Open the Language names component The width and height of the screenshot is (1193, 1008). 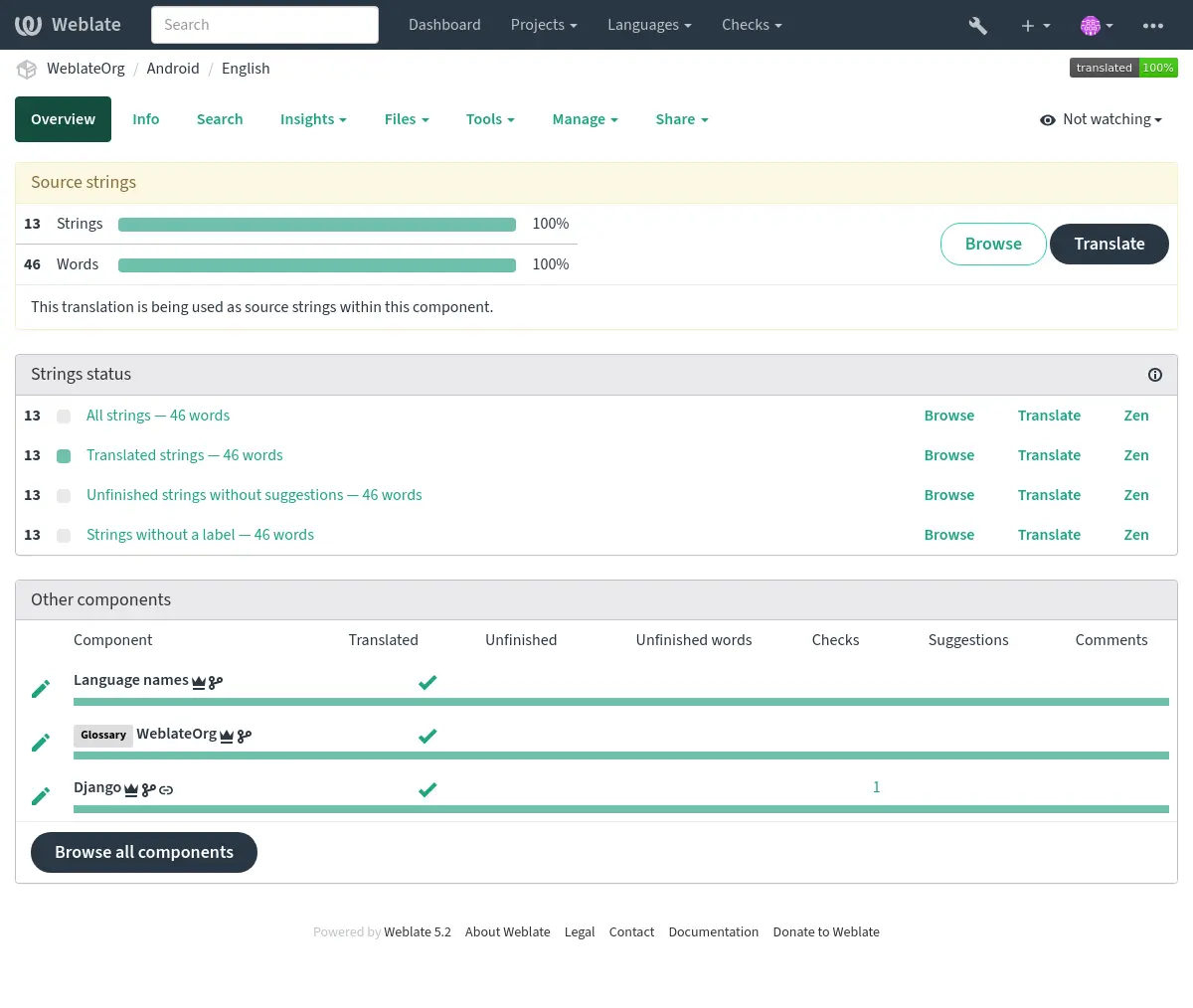coord(131,680)
